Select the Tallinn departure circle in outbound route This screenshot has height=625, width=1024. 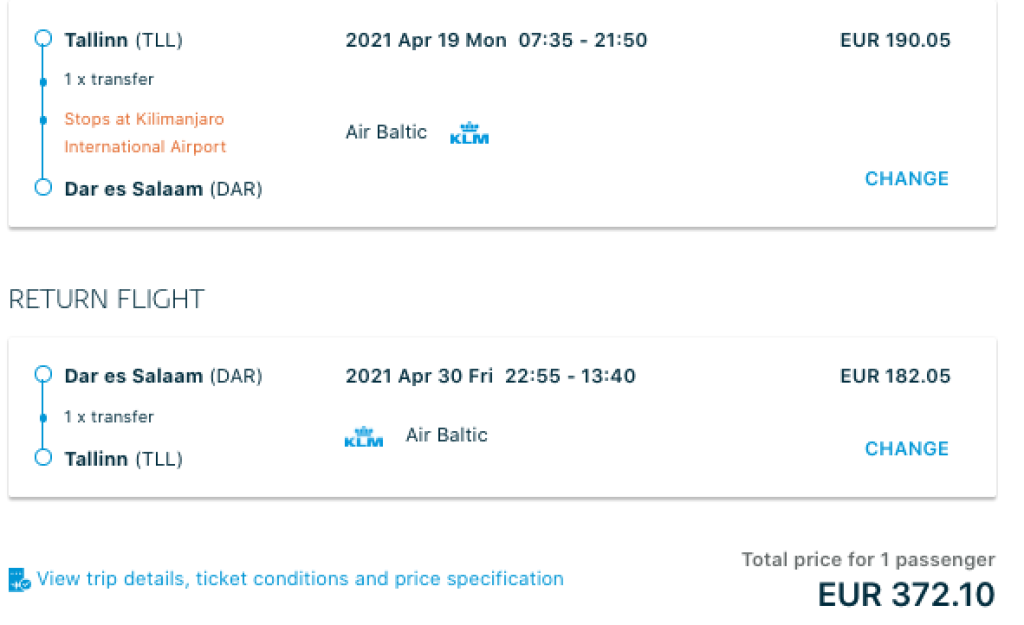click(x=43, y=39)
